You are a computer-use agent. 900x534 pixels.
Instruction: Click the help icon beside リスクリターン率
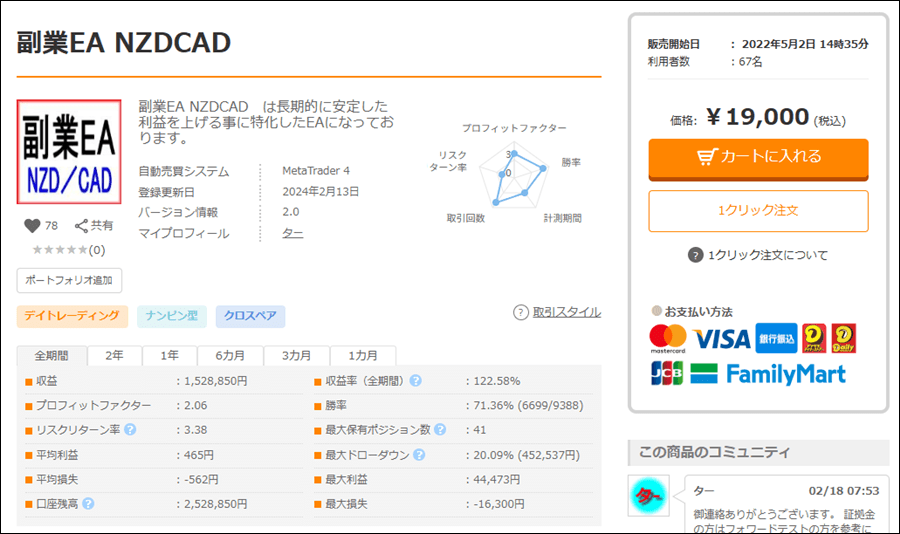(130, 430)
